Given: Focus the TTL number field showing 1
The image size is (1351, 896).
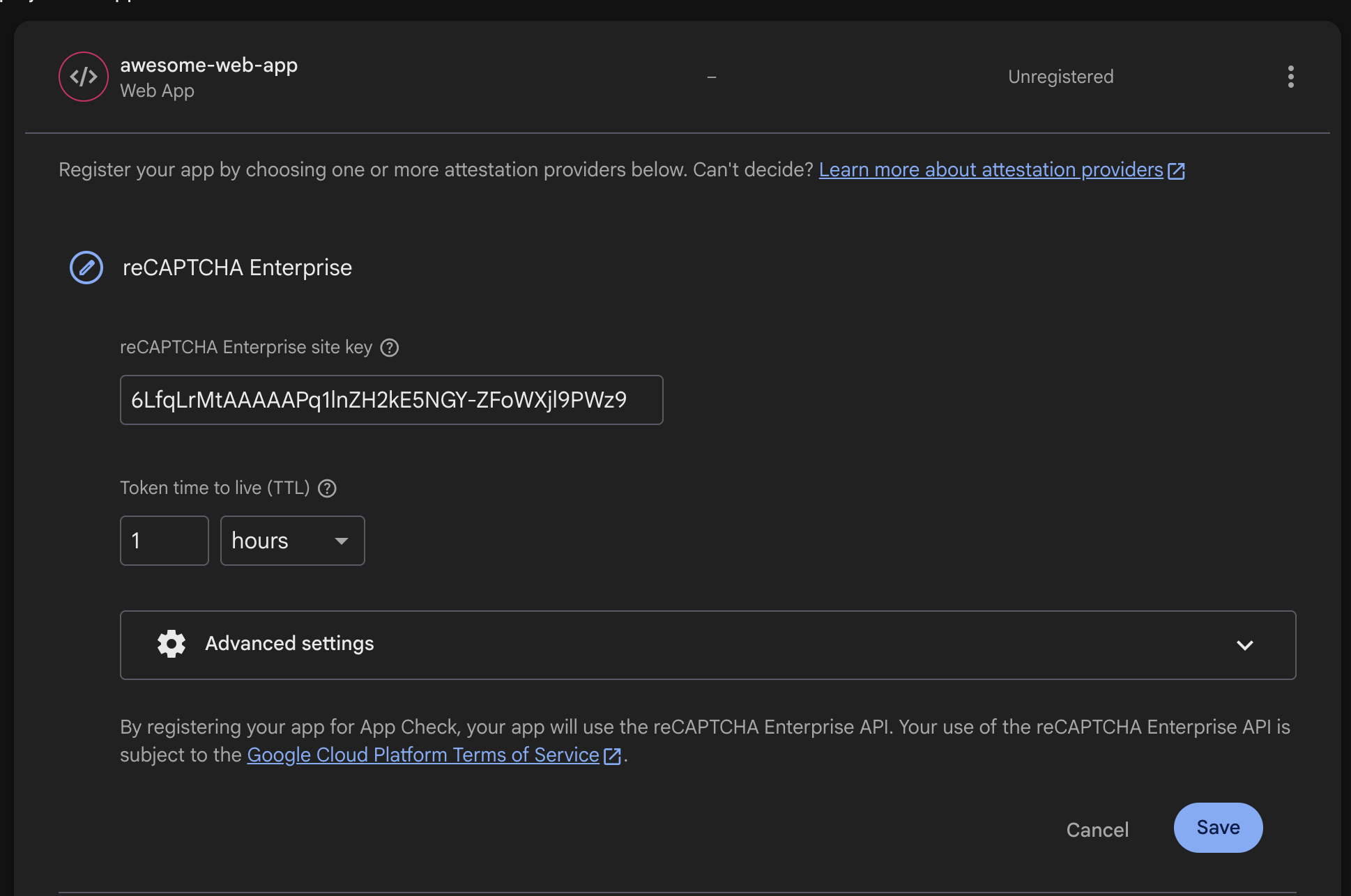Looking at the screenshot, I should point(165,541).
